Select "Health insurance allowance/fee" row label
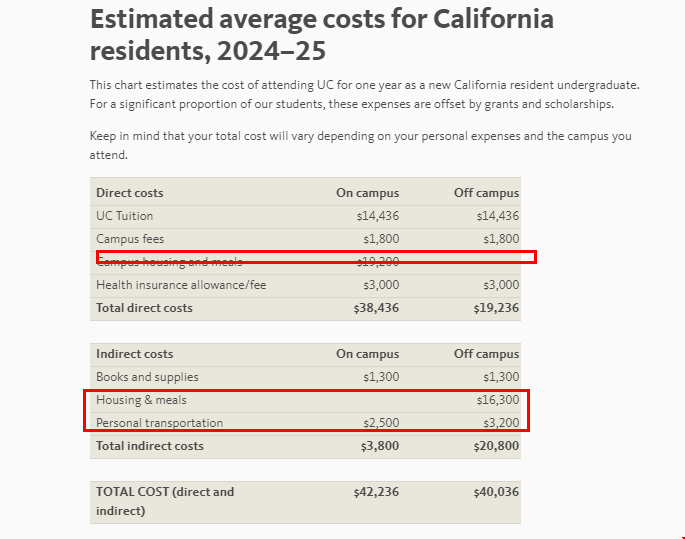The height and width of the screenshot is (539, 685). pos(181,285)
